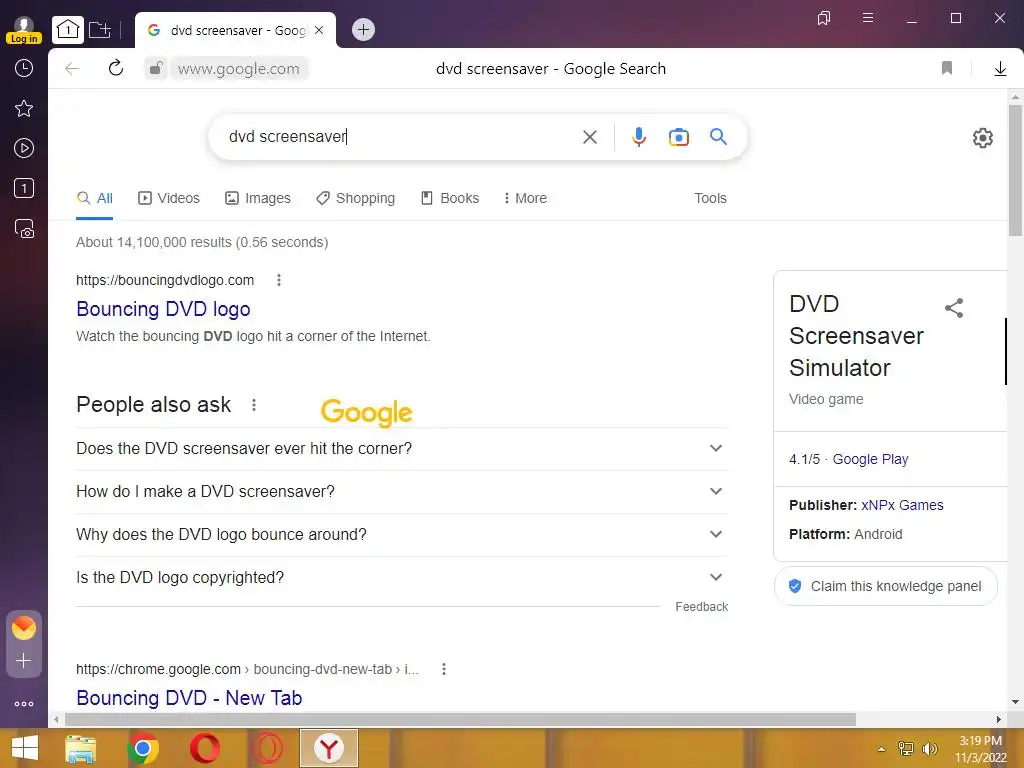Click the Log in profile icon
The image size is (1024, 768).
tap(24, 30)
